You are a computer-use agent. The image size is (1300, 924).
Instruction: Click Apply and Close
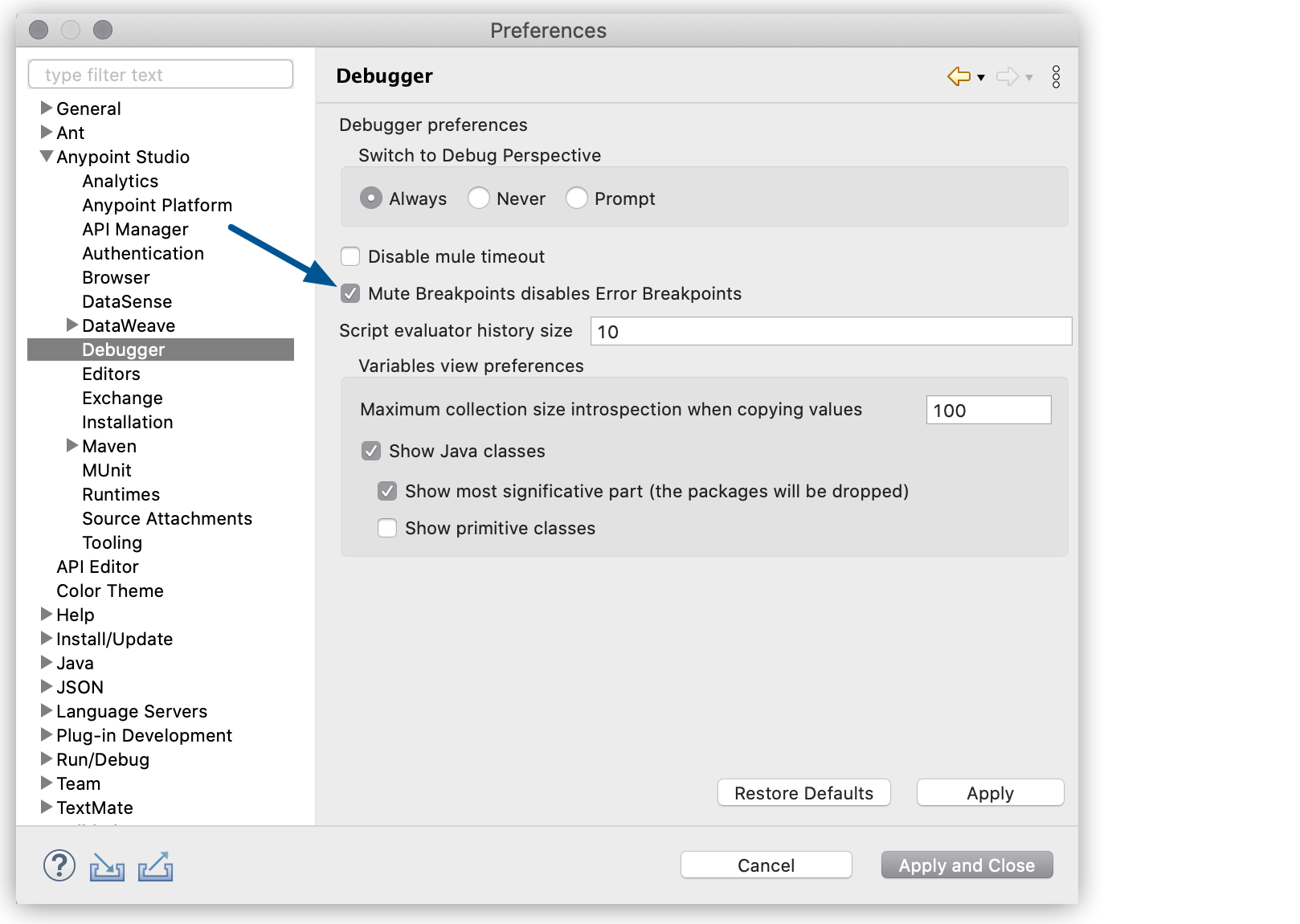click(x=967, y=865)
